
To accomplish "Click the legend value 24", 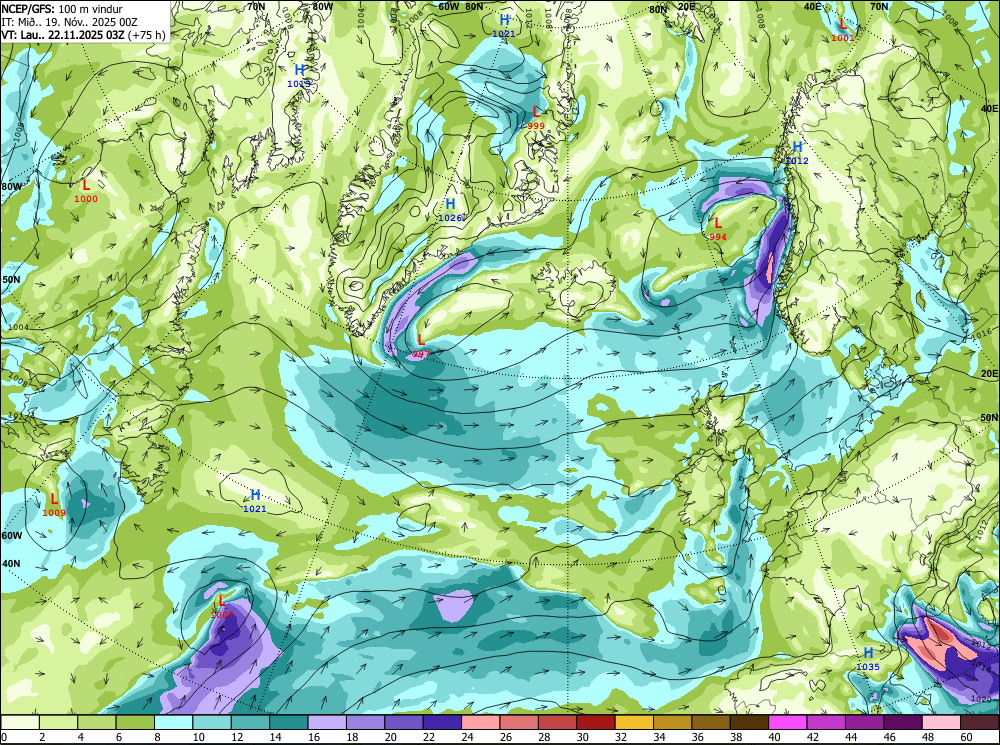I will [x=467, y=737].
